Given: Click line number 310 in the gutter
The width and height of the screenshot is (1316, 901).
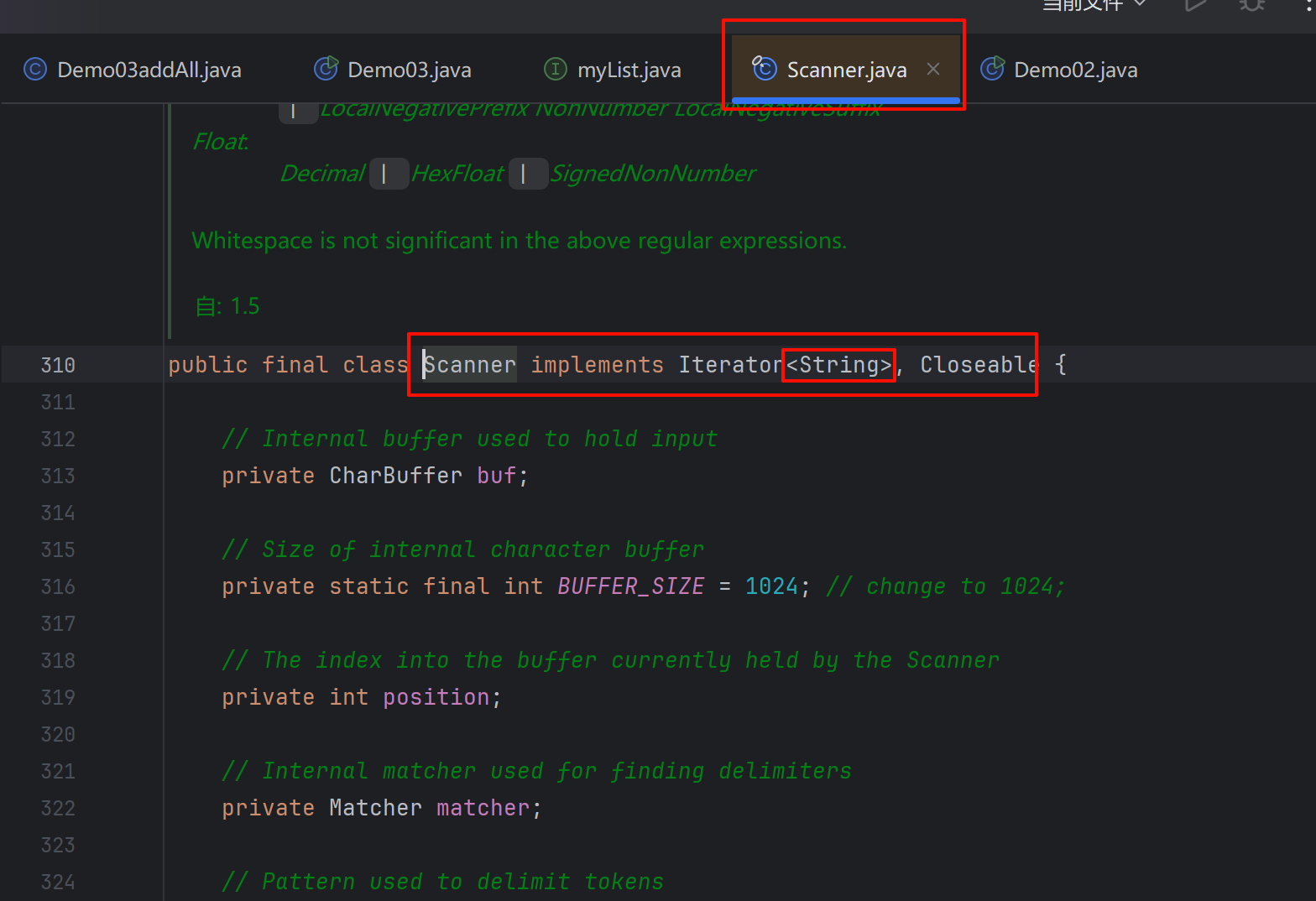Looking at the screenshot, I should tap(58, 365).
